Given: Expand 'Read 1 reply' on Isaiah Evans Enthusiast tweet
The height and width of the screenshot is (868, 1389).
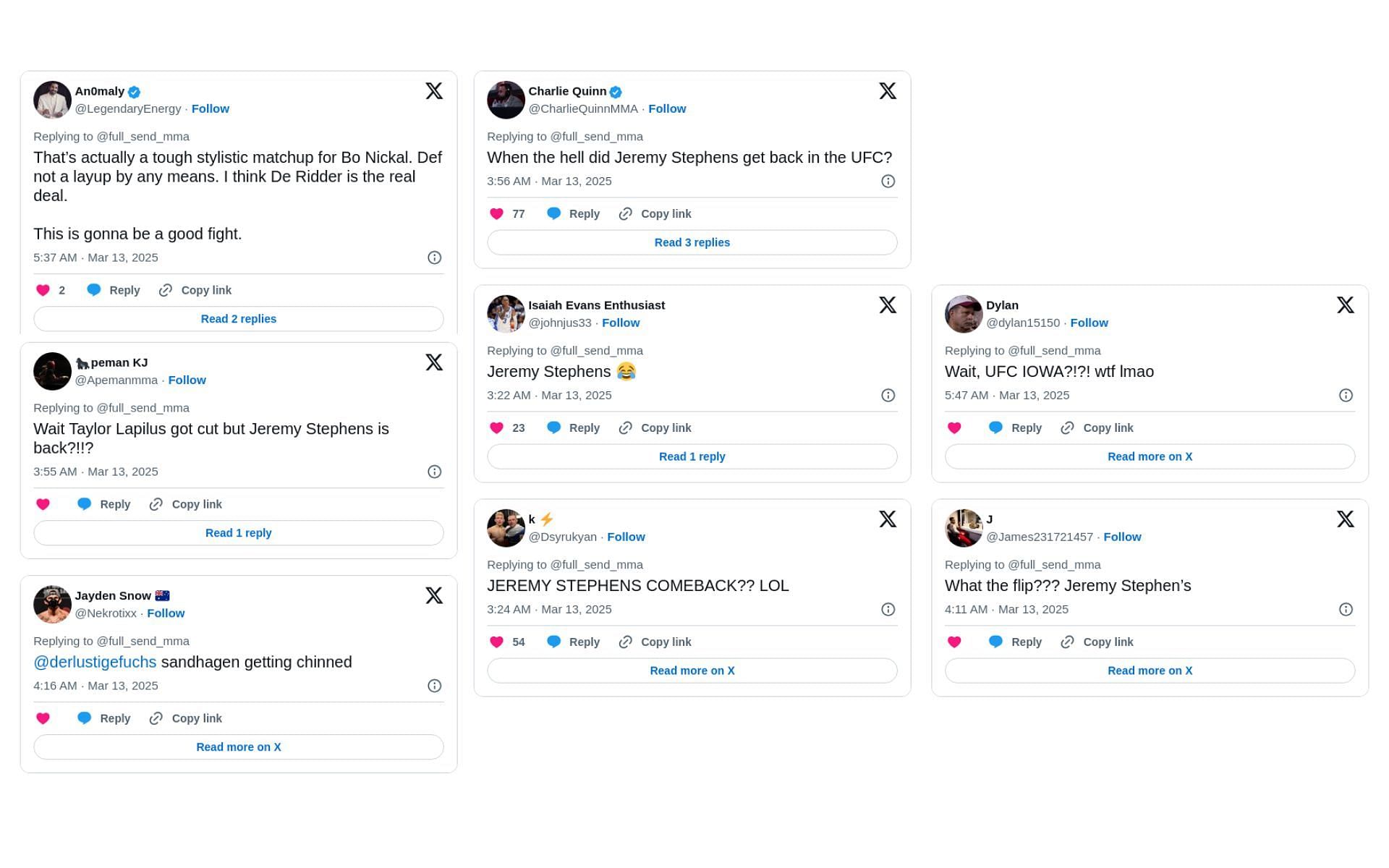Looking at the screenshot, I should point(693,456).
